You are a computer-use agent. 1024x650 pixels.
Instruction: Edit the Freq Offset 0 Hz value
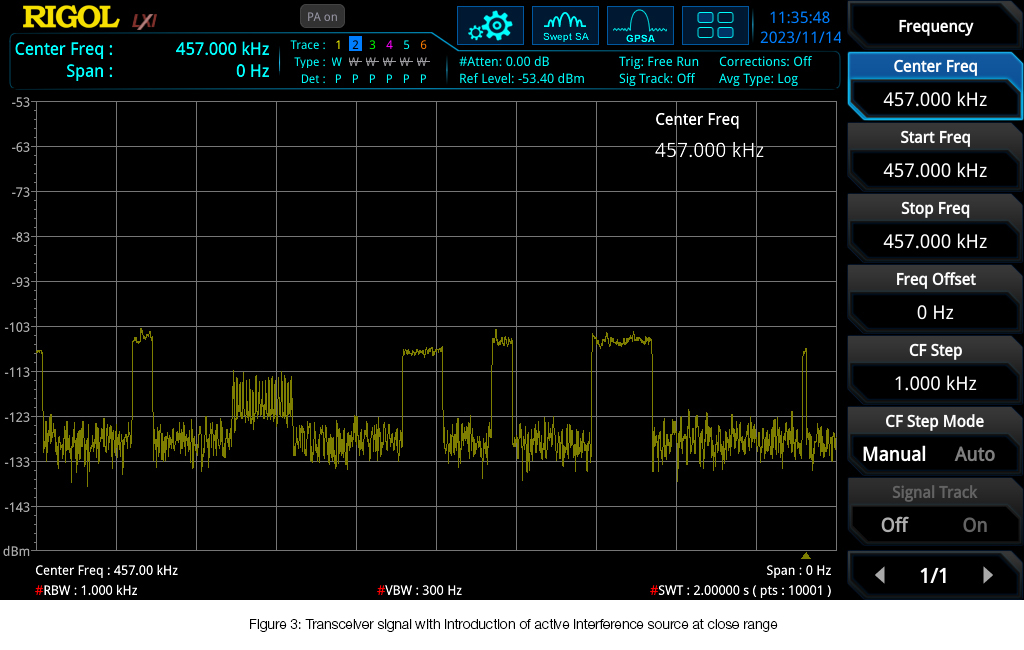(x=935, y=312)
